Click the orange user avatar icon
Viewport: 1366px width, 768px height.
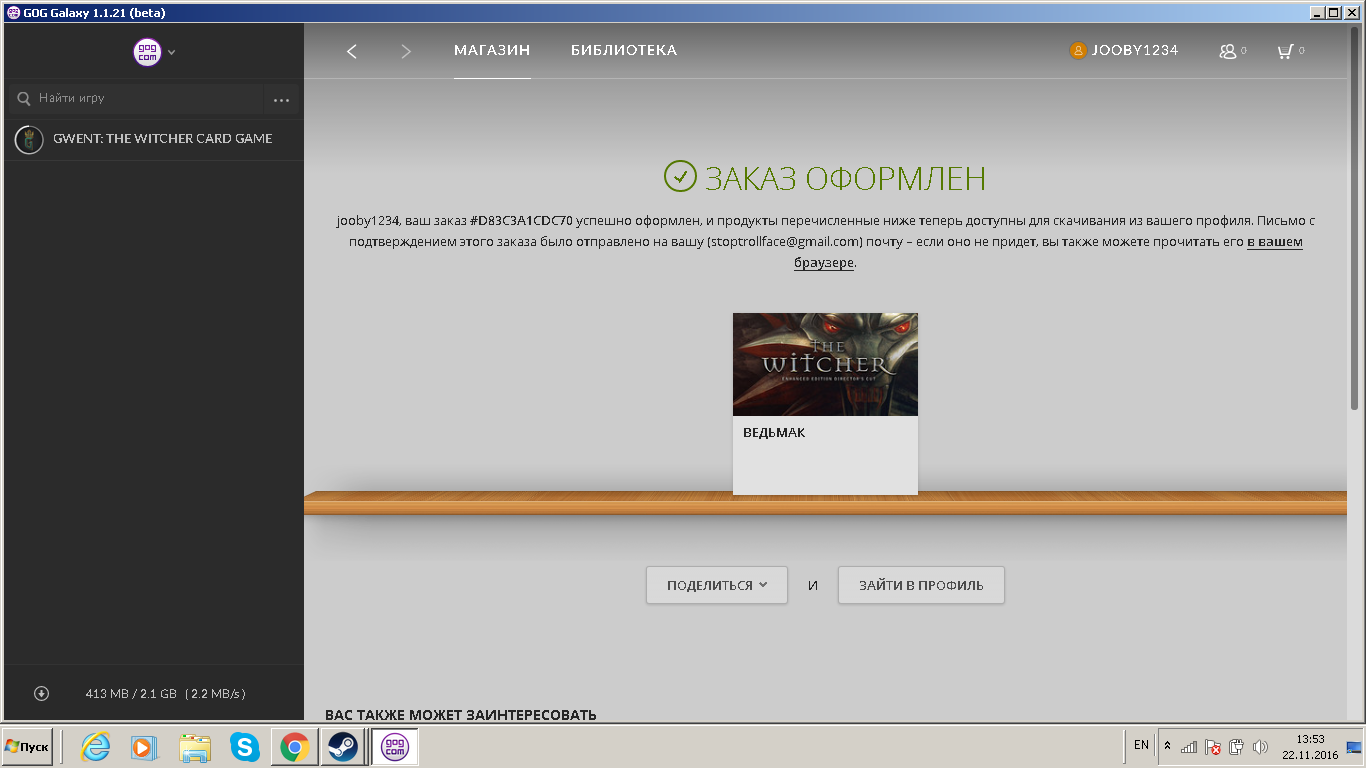(x=1078, y=50)
